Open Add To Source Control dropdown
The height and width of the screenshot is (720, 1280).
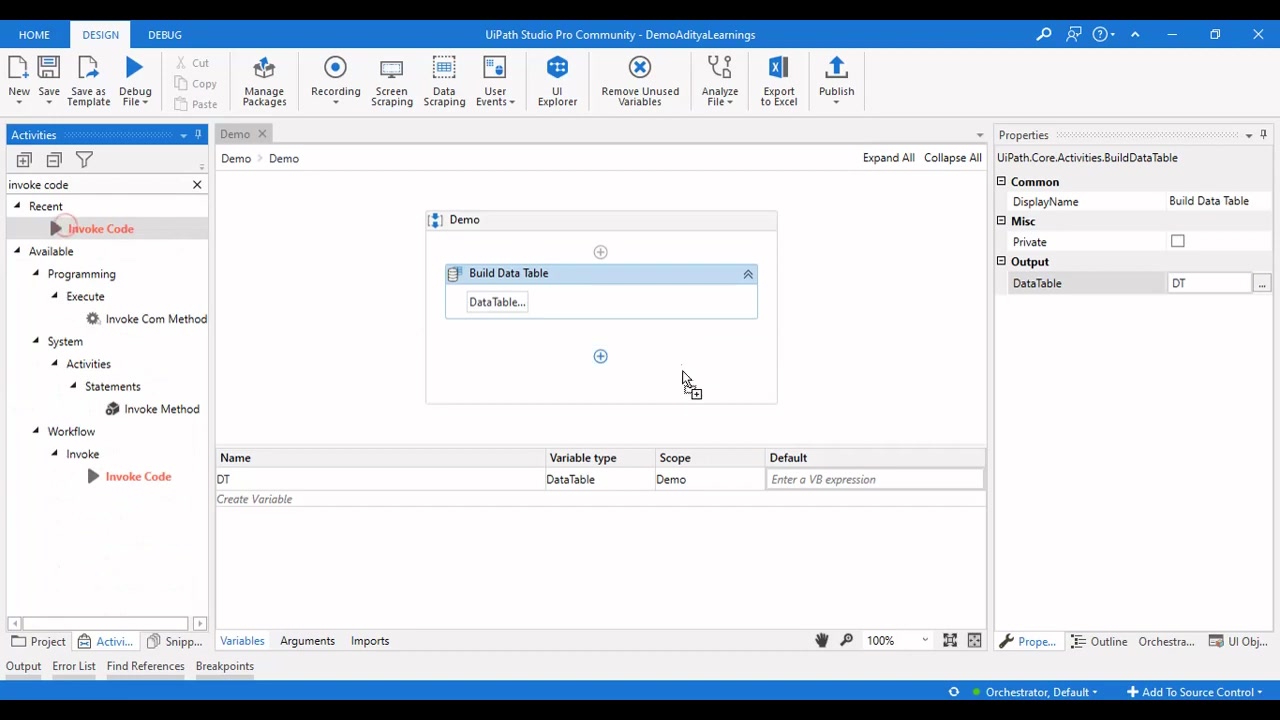tap(1195, 692)
